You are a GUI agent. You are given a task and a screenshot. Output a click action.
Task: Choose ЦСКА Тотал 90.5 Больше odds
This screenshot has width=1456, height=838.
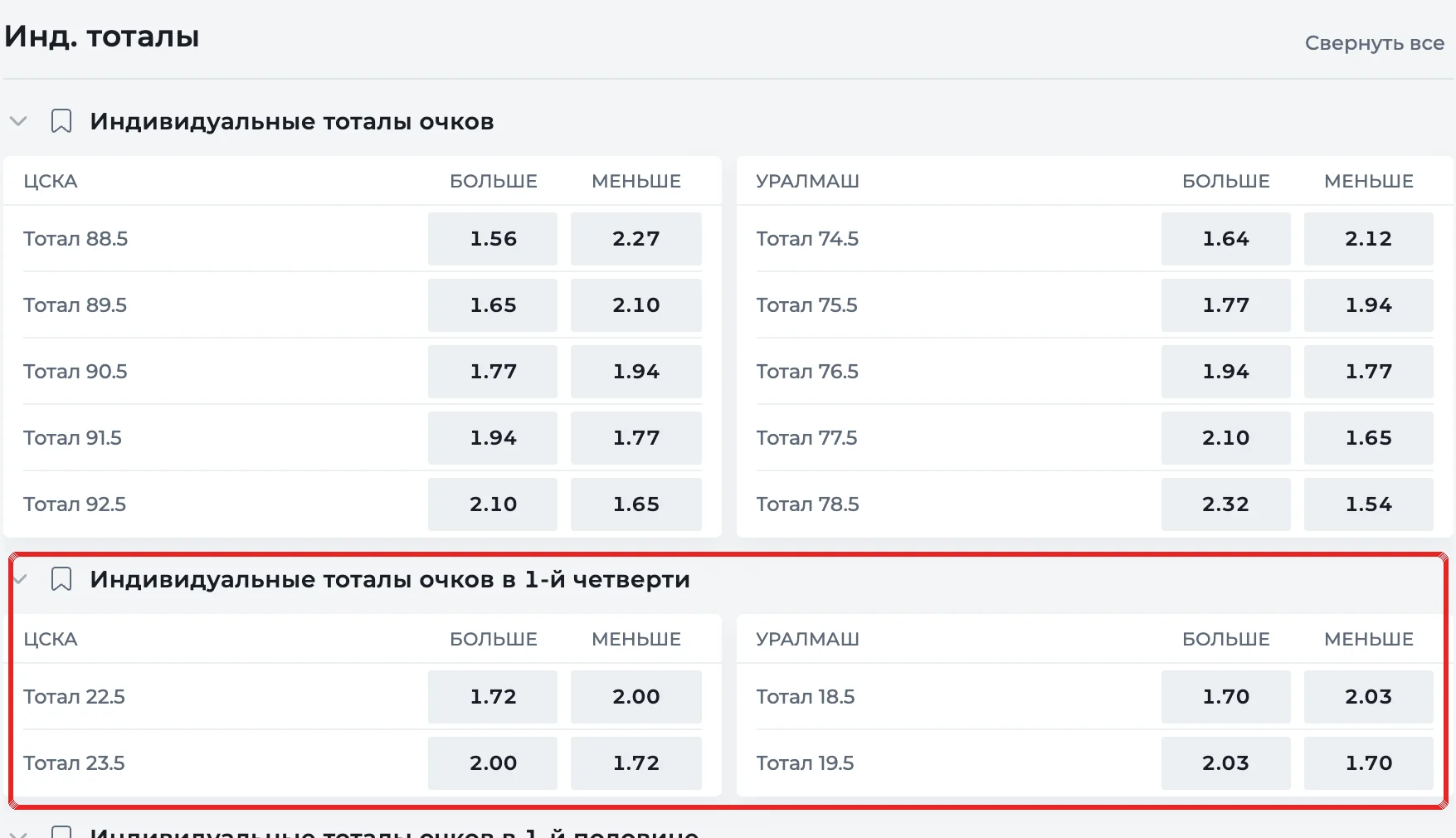[x=493, y=372]
